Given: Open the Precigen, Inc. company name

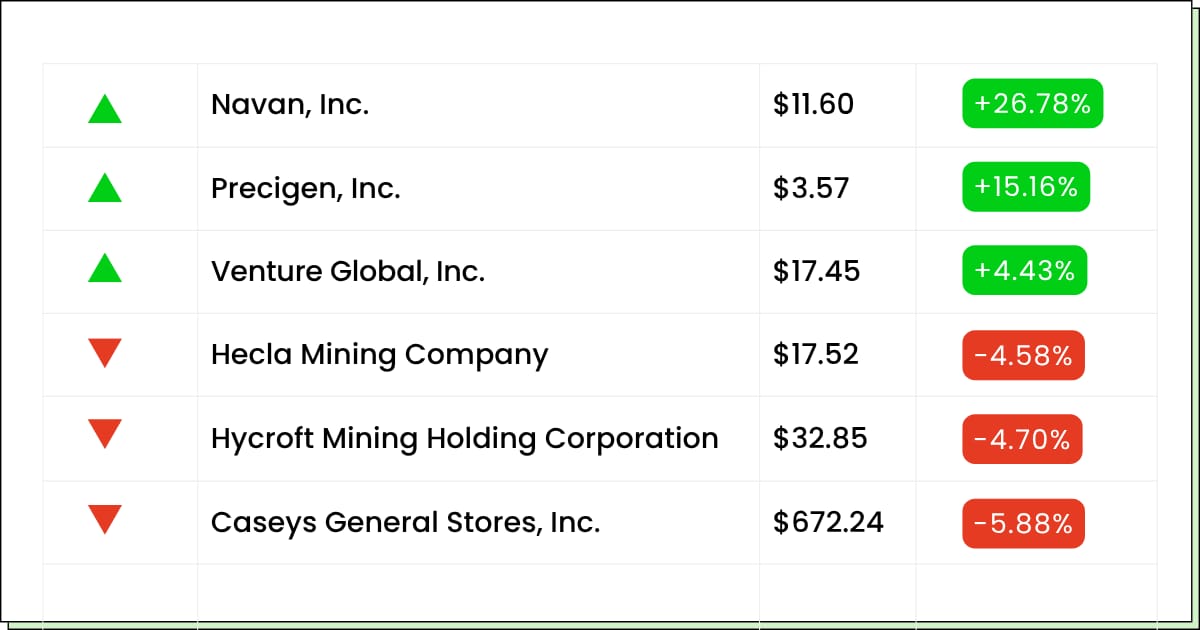Looking at the screenshot, I should pyautogui.click(x=306, y=188).
